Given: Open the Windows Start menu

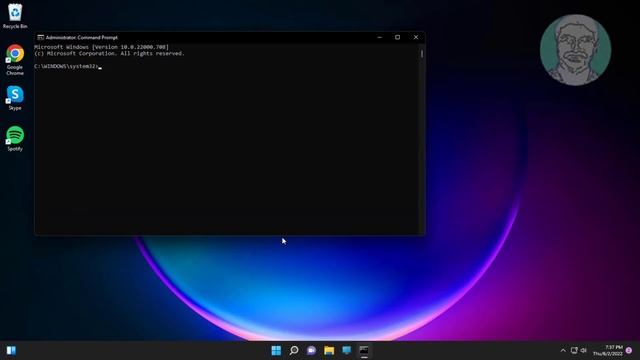Looking at the screenshot, I should 276,350.
